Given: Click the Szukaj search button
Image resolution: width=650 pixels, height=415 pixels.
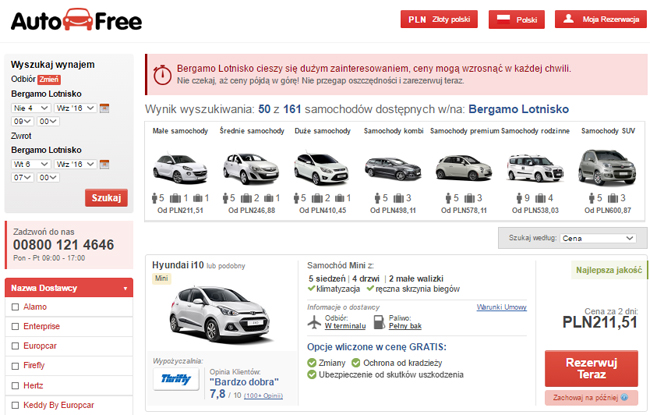Looking at the screenshot, I should [106, 198].
